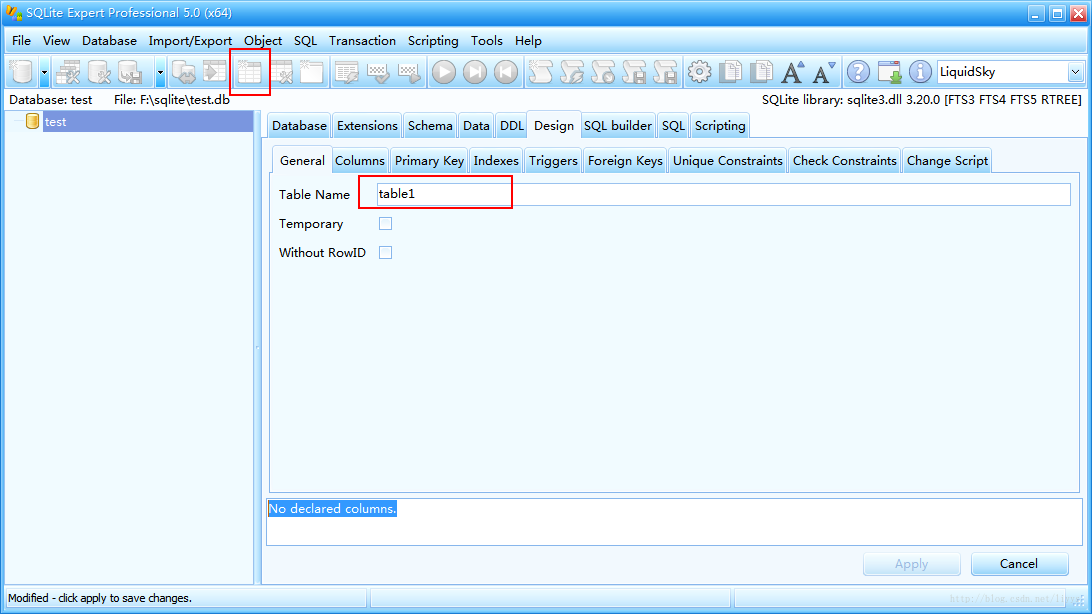Open the LiquidSky theme dropdown
The width and height of the screenshot is (1092, 614).
coord(1075,72)
